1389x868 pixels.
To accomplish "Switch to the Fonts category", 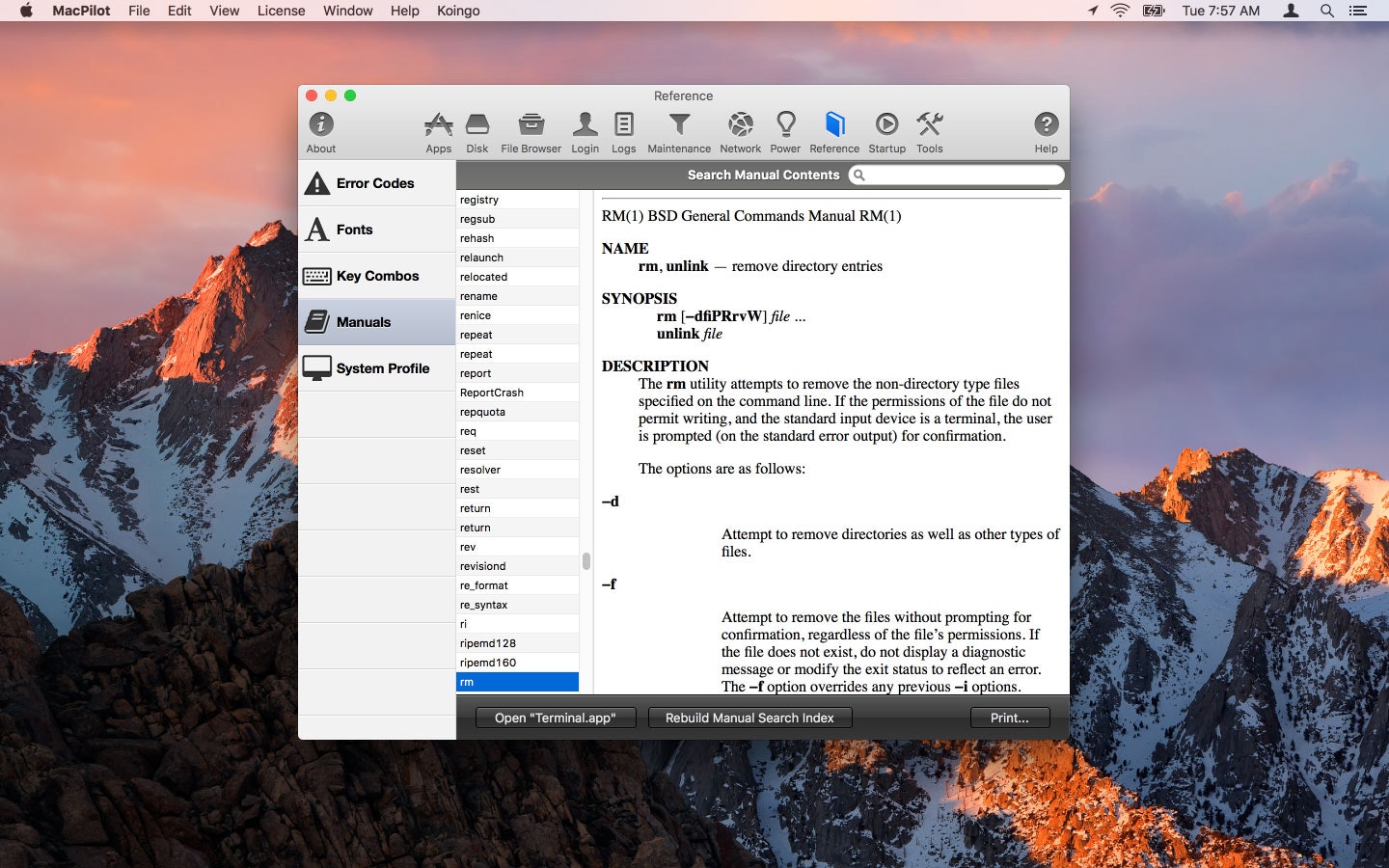I will coord(375,229).
